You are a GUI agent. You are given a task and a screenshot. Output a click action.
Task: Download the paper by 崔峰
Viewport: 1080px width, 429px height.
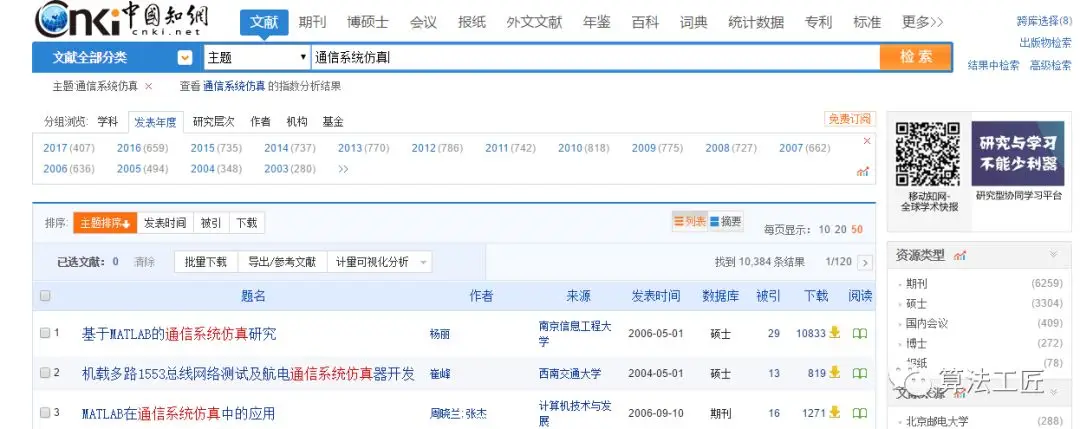point(834,373)
